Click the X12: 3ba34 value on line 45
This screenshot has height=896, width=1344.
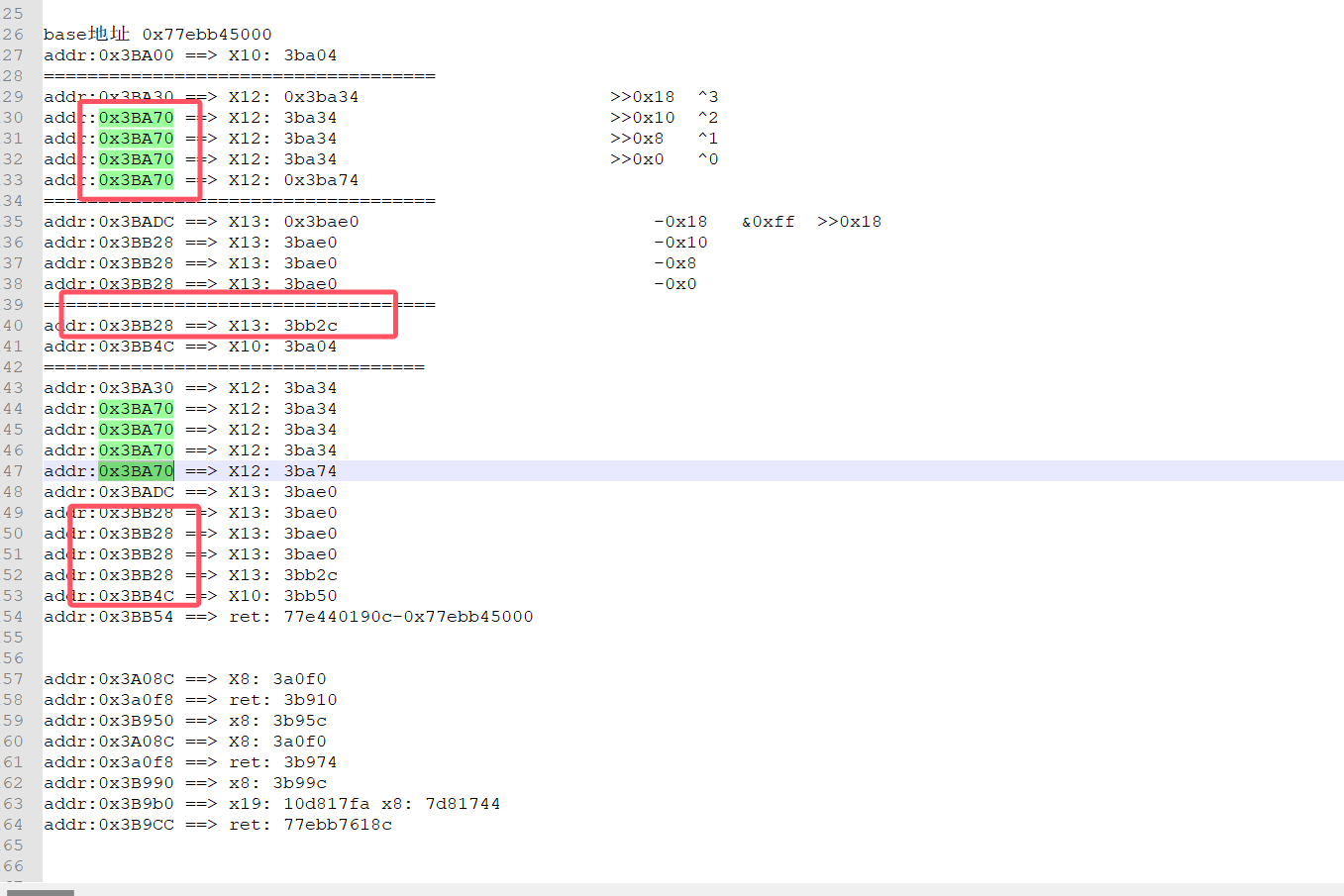pos(282,430)
